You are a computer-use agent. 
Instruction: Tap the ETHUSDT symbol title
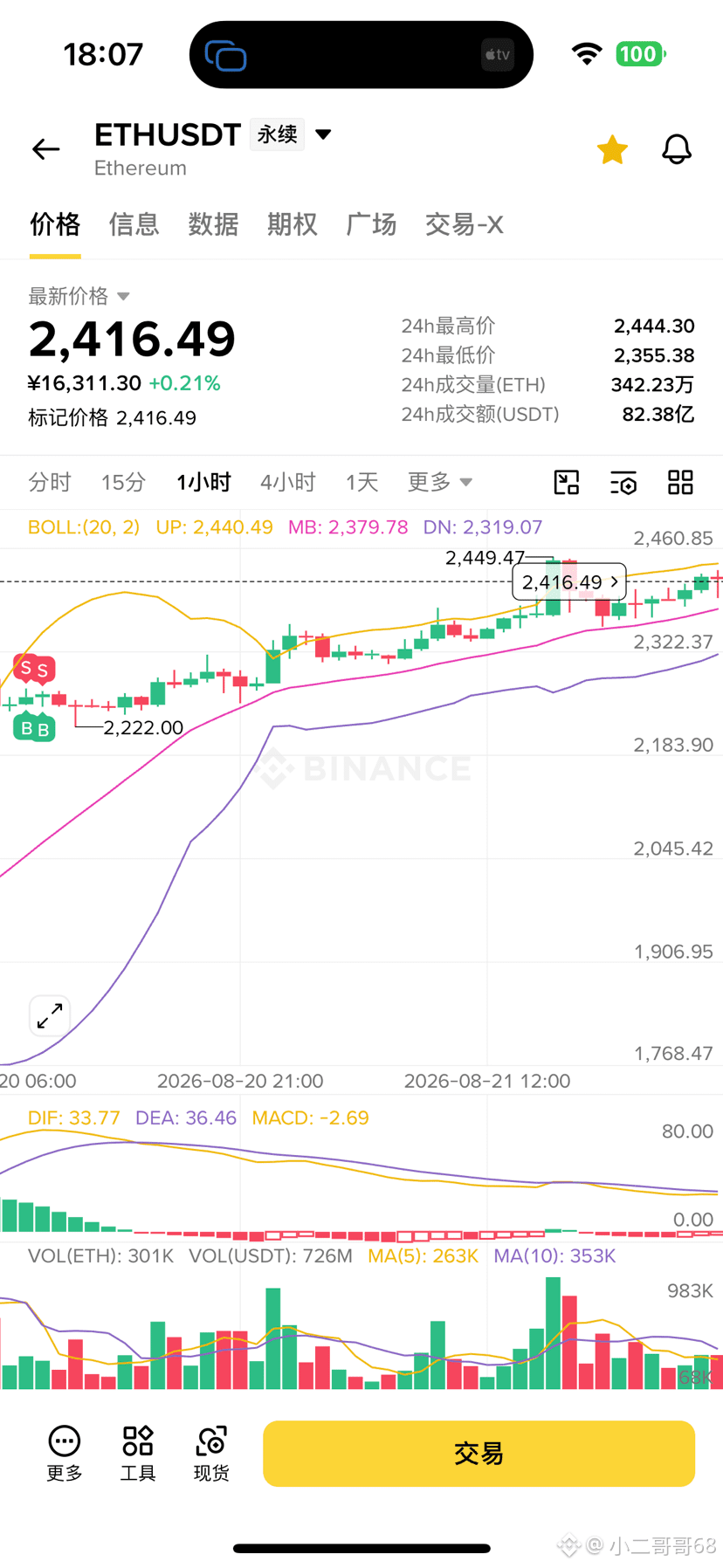pos(168,134)
